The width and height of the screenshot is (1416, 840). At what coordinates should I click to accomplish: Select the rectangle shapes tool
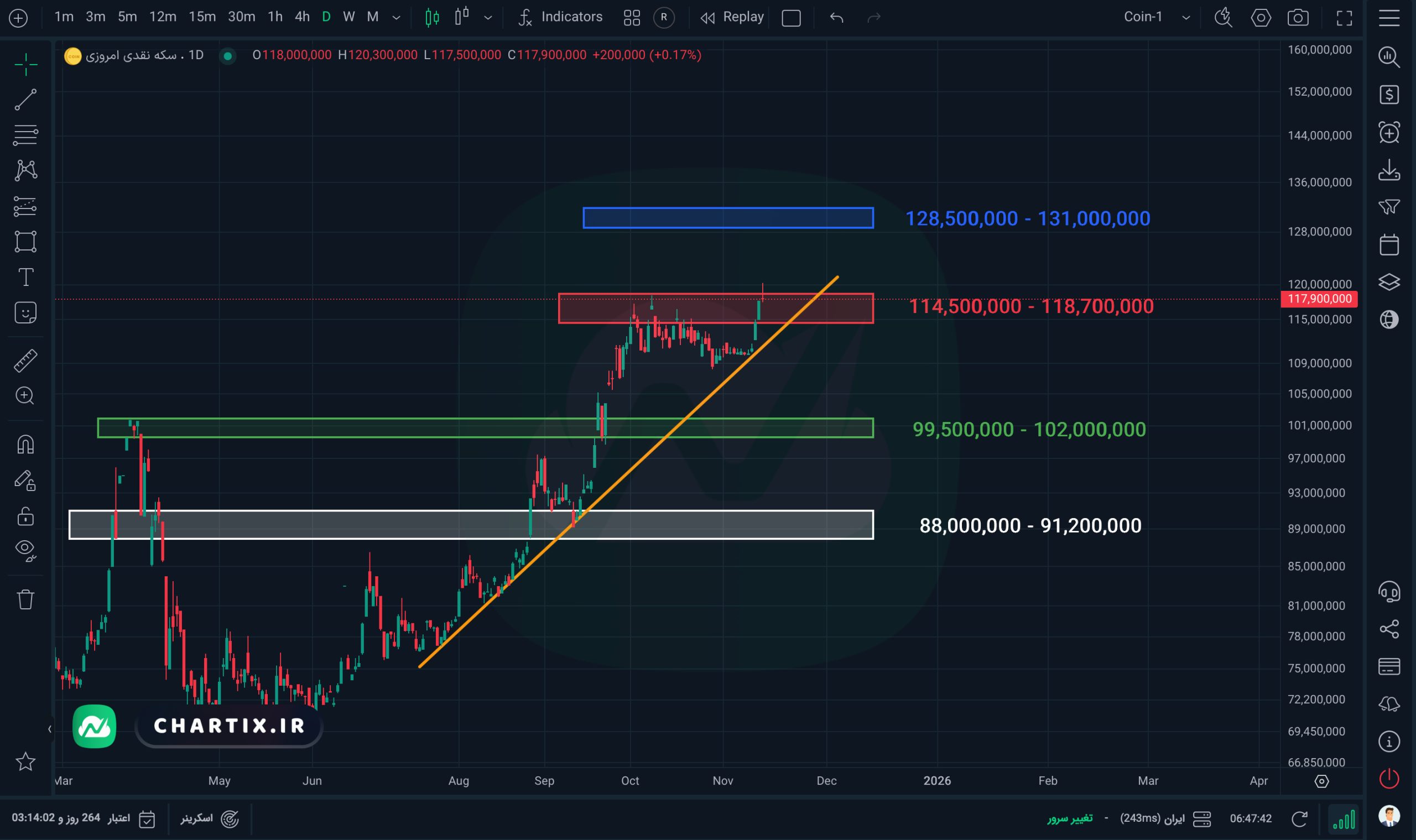point(25,242)
